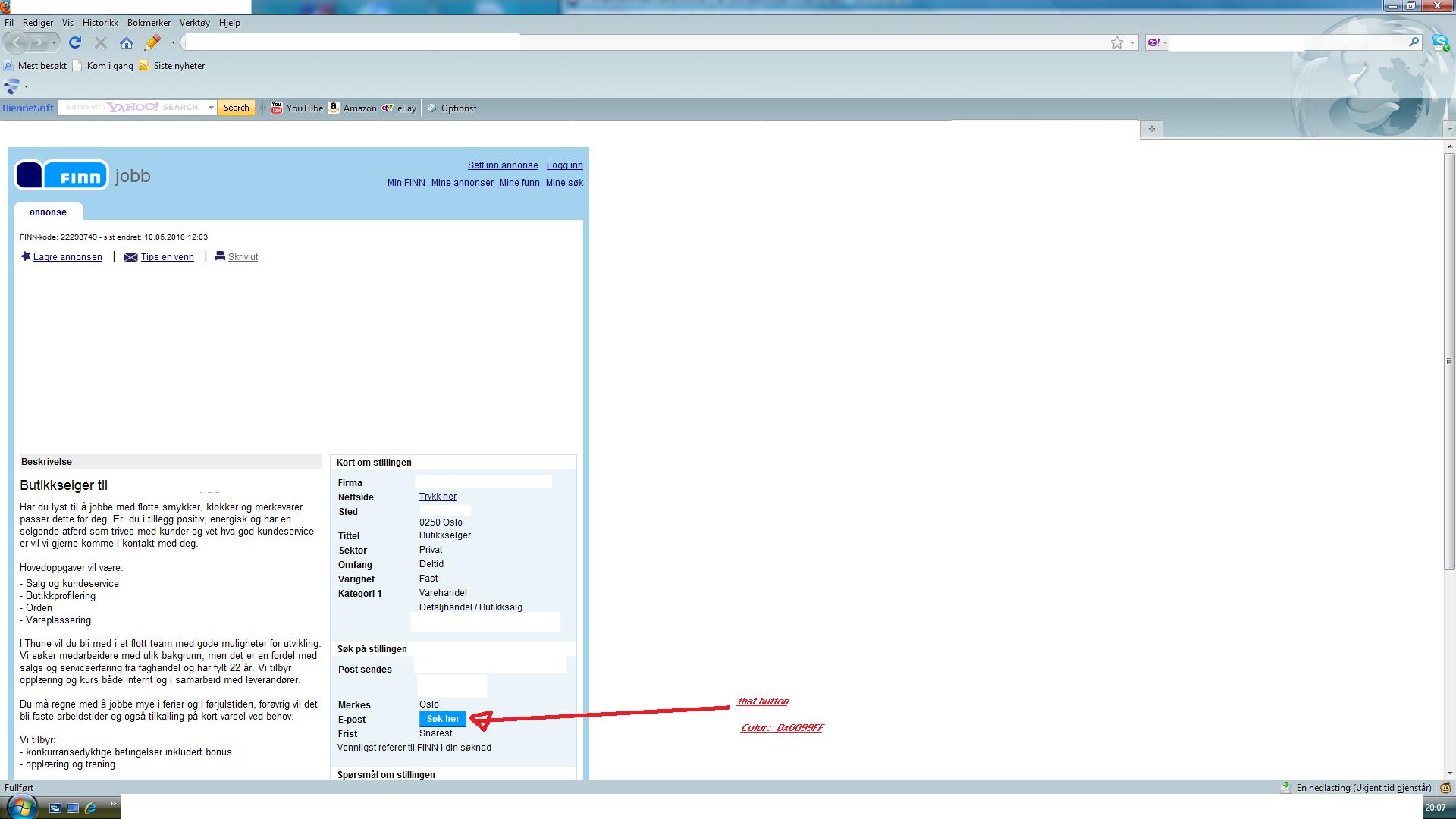Screen dimensions: 1456x819
Task: Go to the Home page icon
Action: (127, 42)
